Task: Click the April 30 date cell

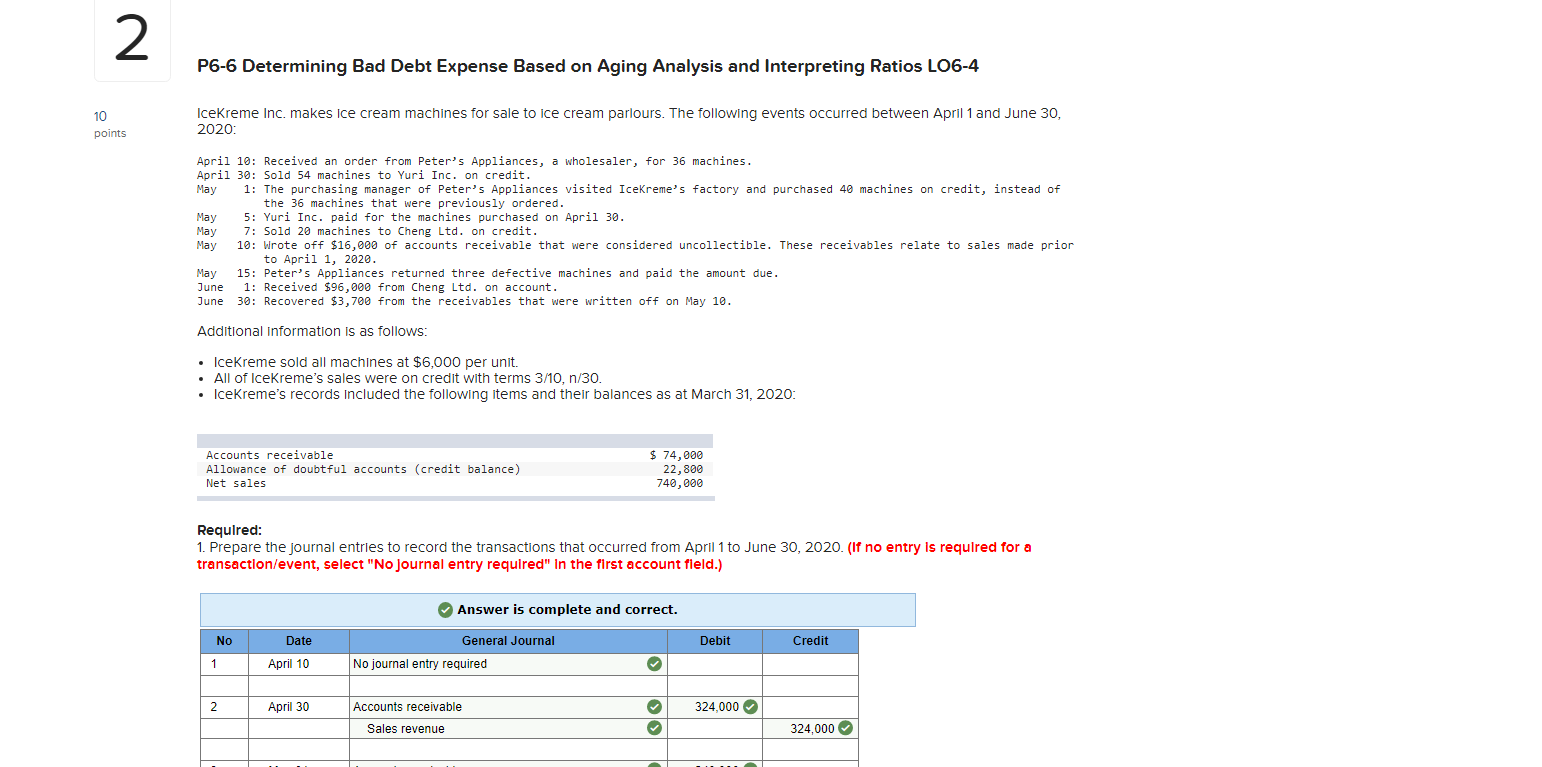Action: 288,706
